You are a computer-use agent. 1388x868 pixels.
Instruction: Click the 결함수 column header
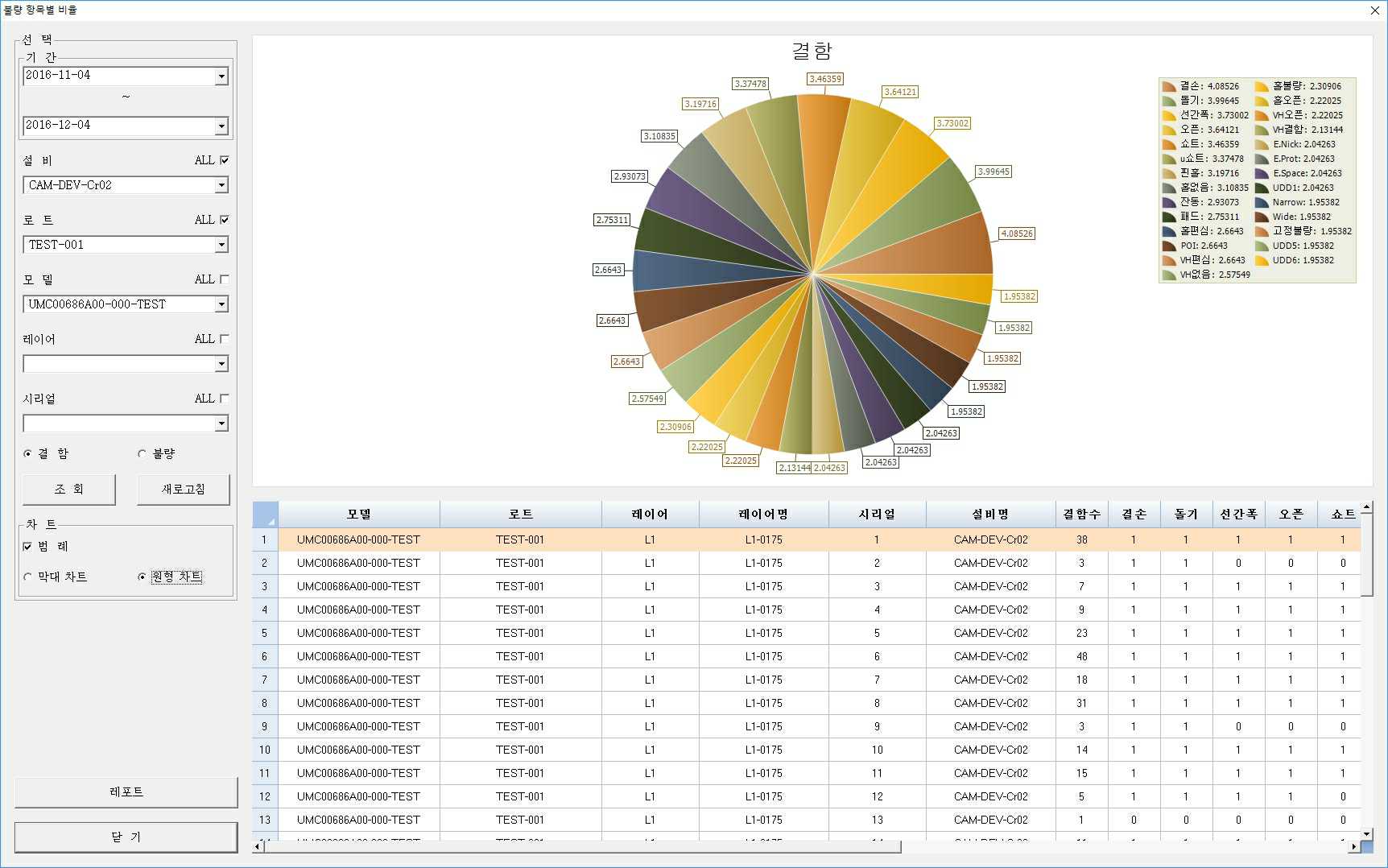1081,514
